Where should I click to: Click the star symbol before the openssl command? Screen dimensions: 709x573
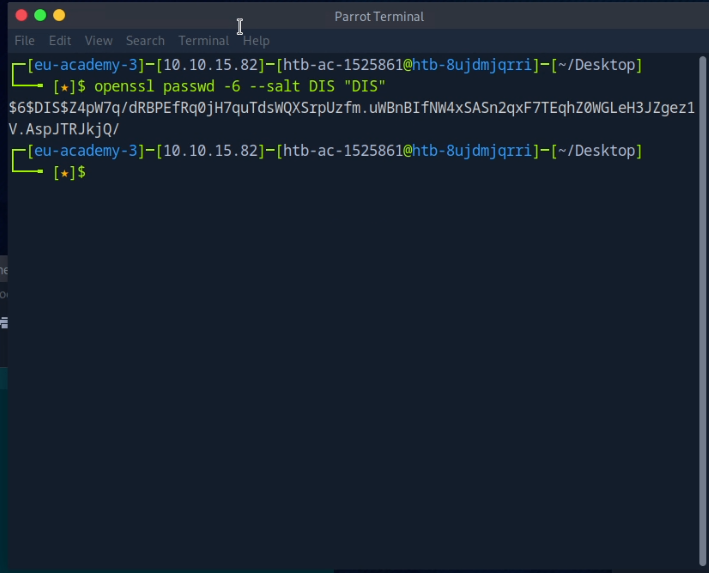click(x=64, y=87)
